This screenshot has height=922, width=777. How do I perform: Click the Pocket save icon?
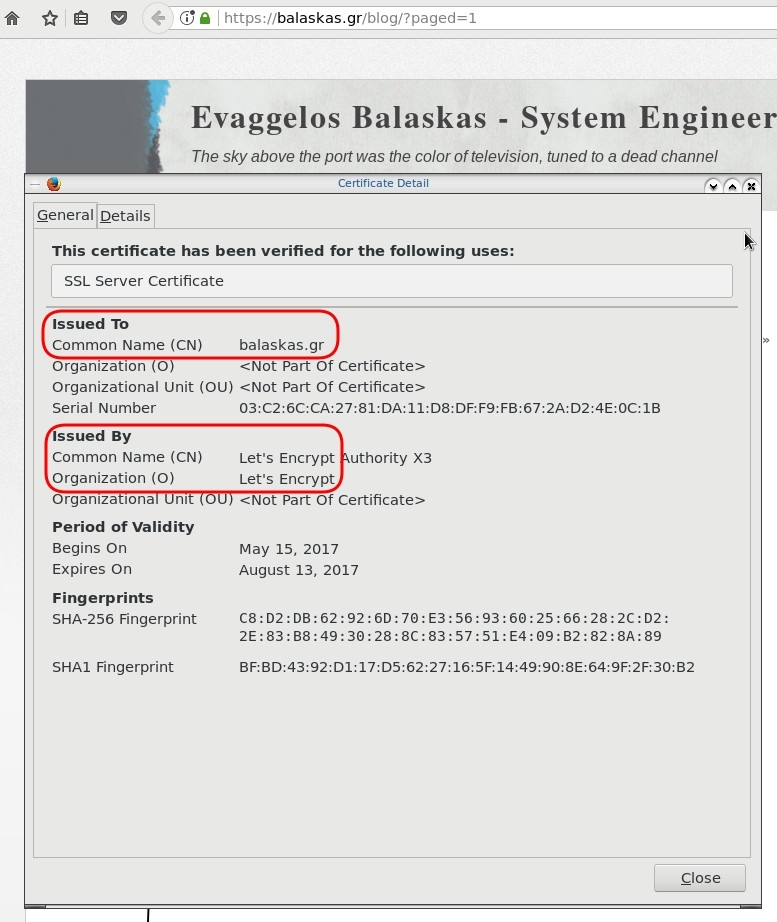(x=118, y=18)
